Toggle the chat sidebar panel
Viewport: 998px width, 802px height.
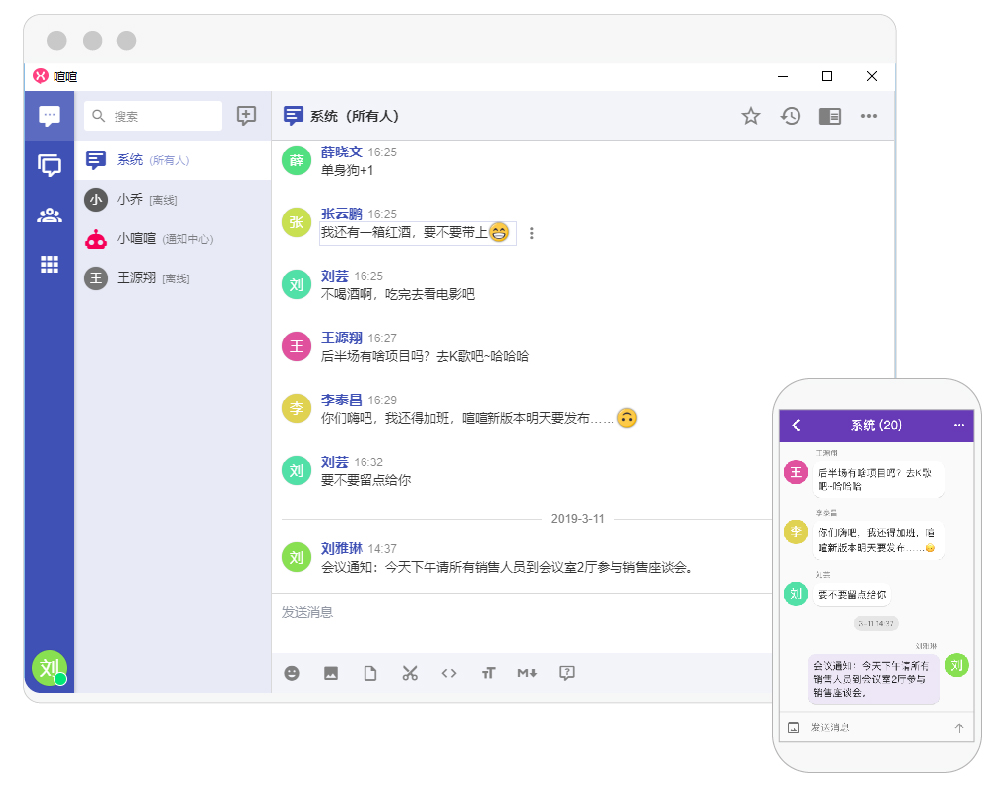pyautogui.click(x=829, y=116)
